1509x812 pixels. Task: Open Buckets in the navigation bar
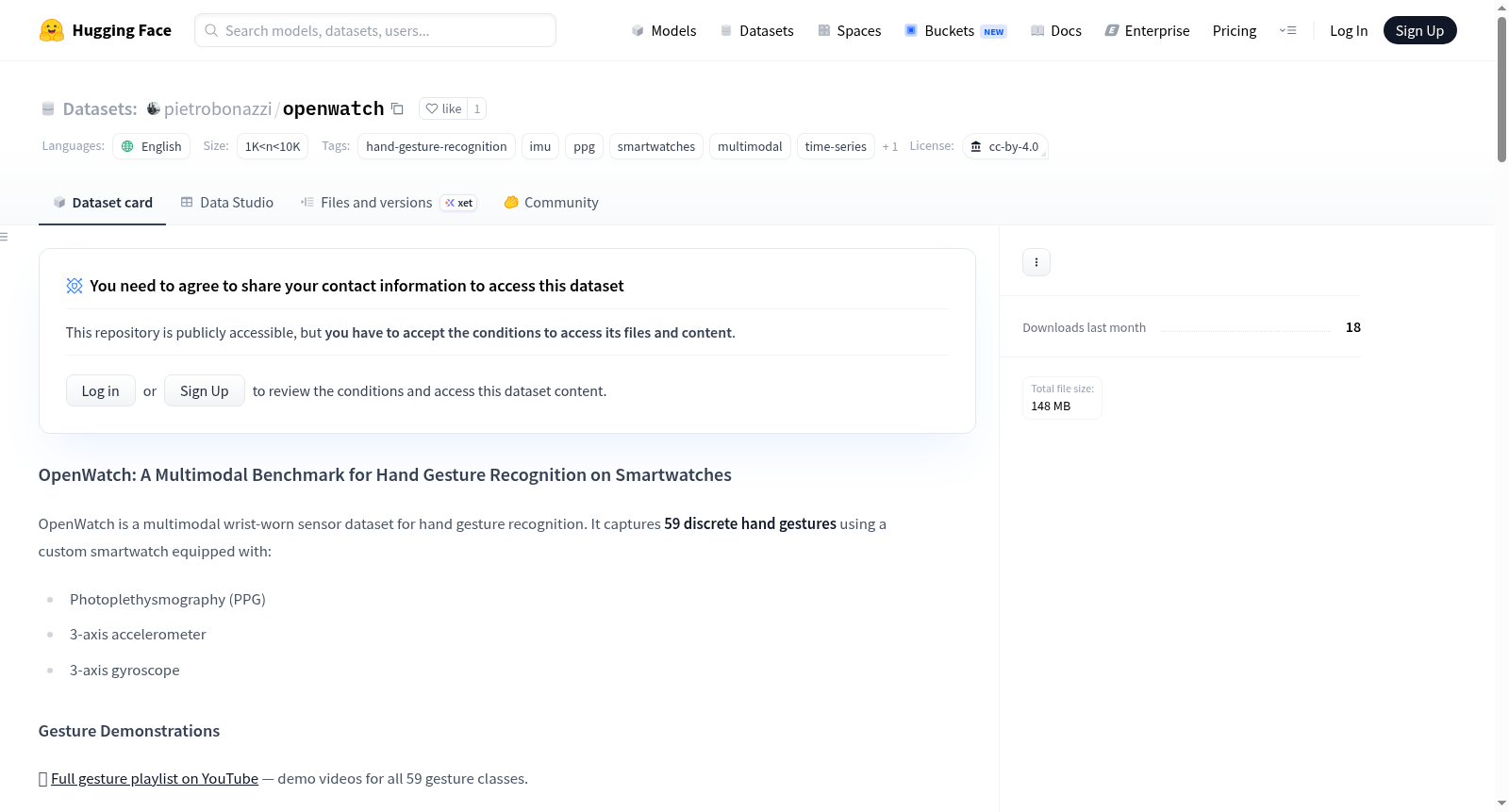click(x=955, y=30)
